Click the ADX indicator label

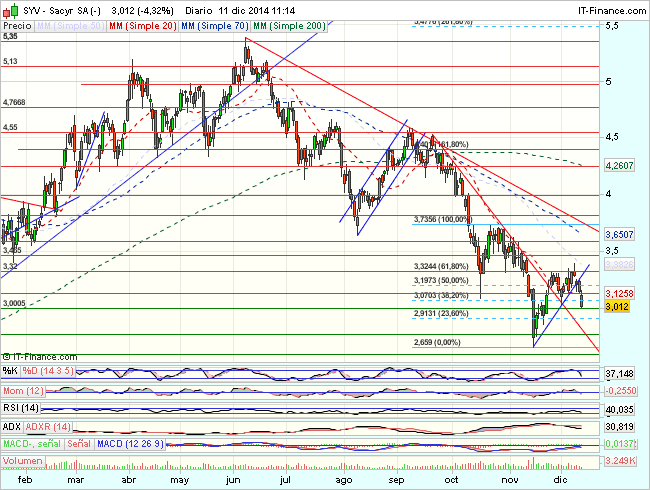coord(12,427)
